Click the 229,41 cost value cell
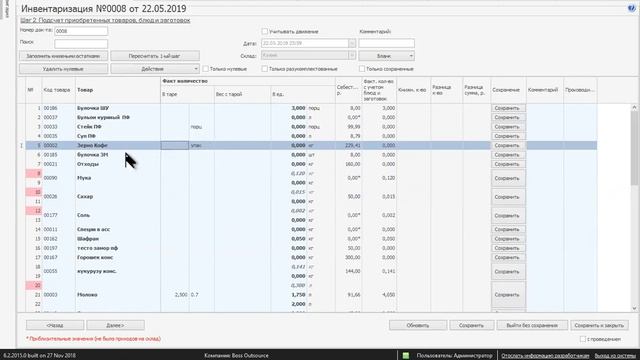The width and height of the screenshot is (640, 360). [x=348, y=145]
